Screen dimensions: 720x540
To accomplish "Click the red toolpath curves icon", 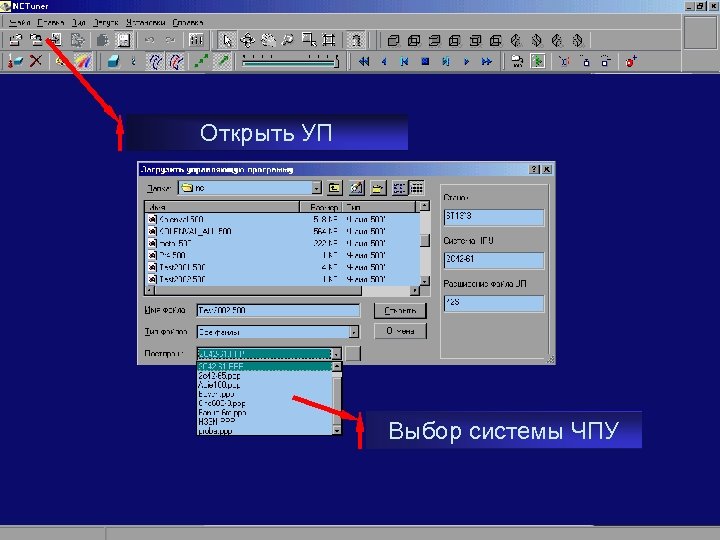I will coord(176,61).
